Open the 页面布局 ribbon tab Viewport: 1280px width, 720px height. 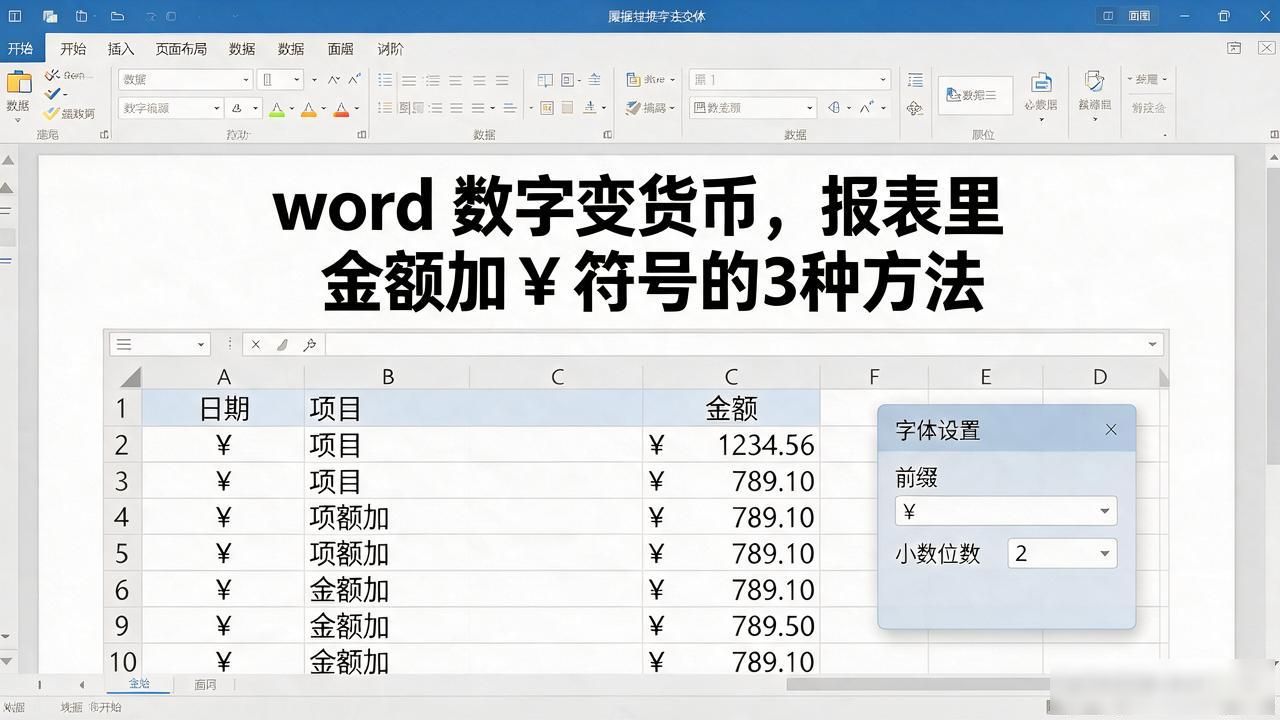click(181, 48)
